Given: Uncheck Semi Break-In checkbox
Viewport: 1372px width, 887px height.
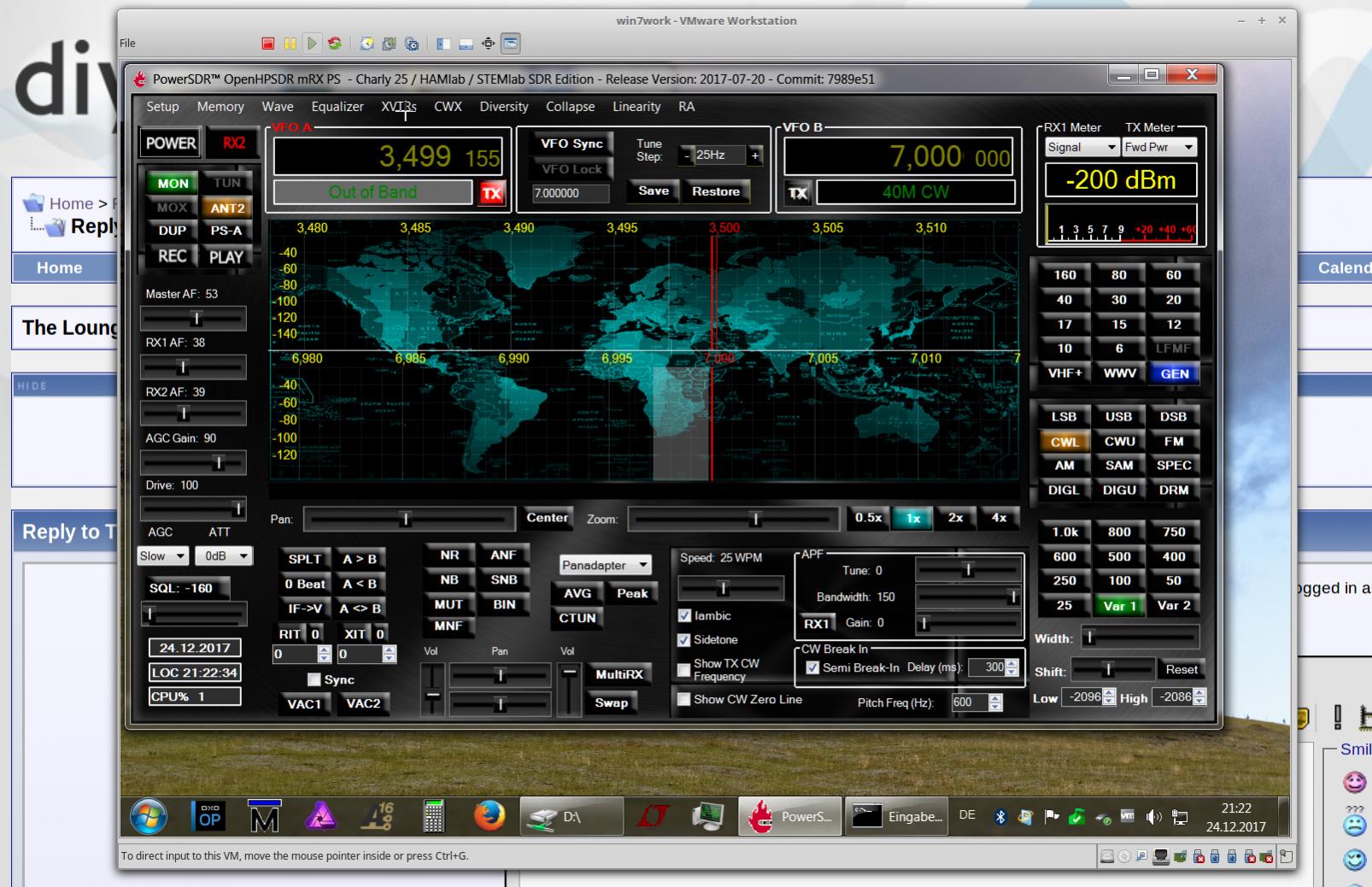Looking at the screenshot, I should 812,667.
